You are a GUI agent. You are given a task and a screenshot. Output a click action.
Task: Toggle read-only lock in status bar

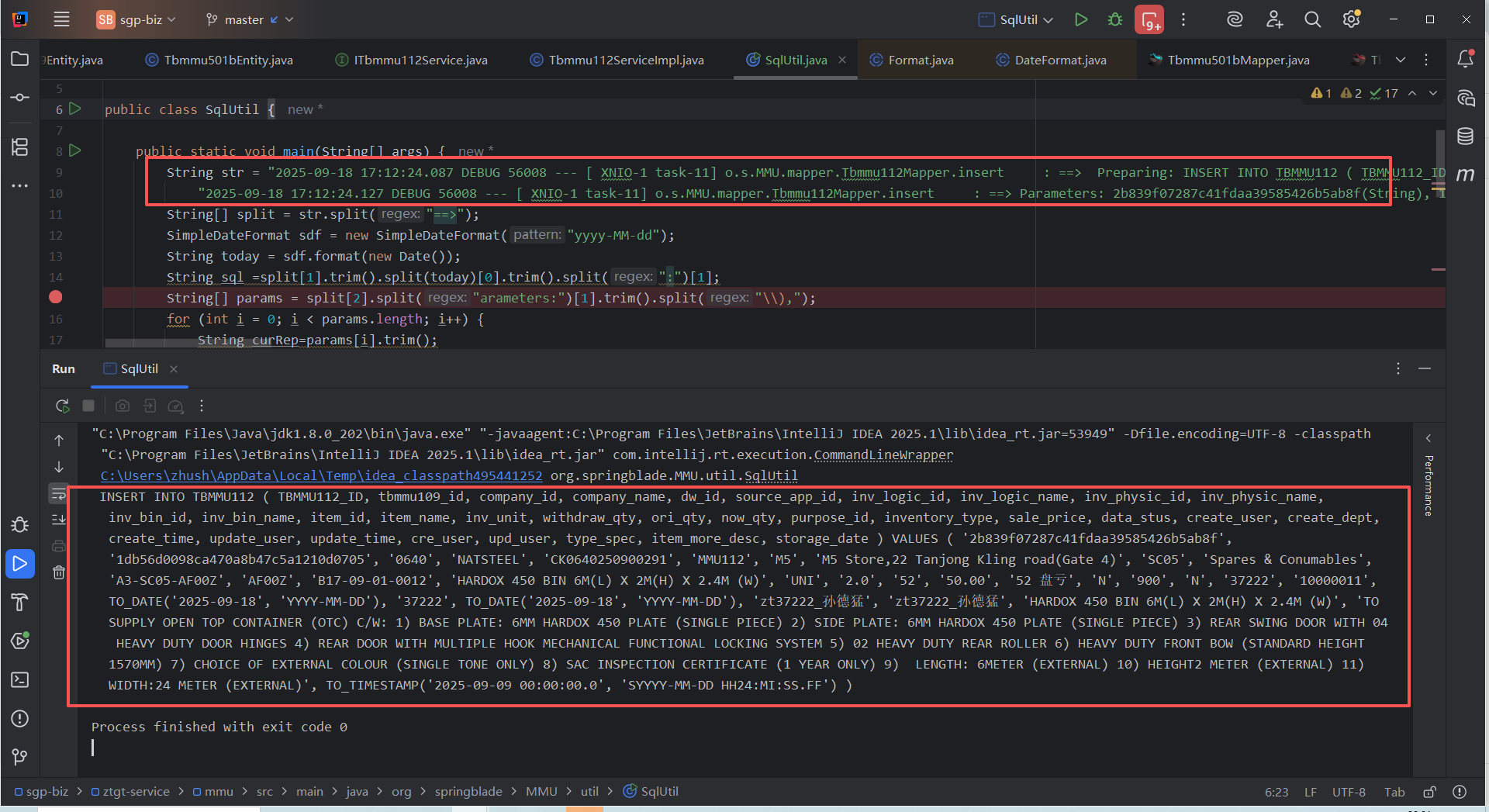pos(1429,792)
